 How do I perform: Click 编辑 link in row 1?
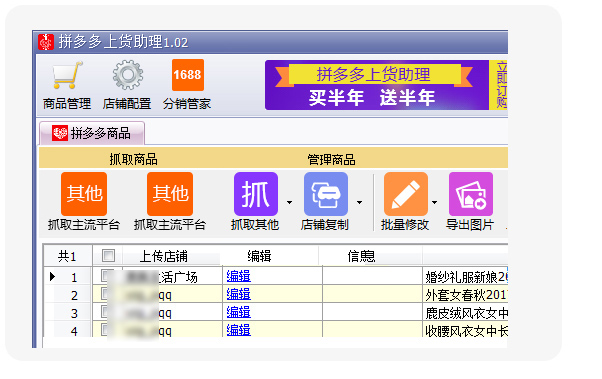click(238, 276)
